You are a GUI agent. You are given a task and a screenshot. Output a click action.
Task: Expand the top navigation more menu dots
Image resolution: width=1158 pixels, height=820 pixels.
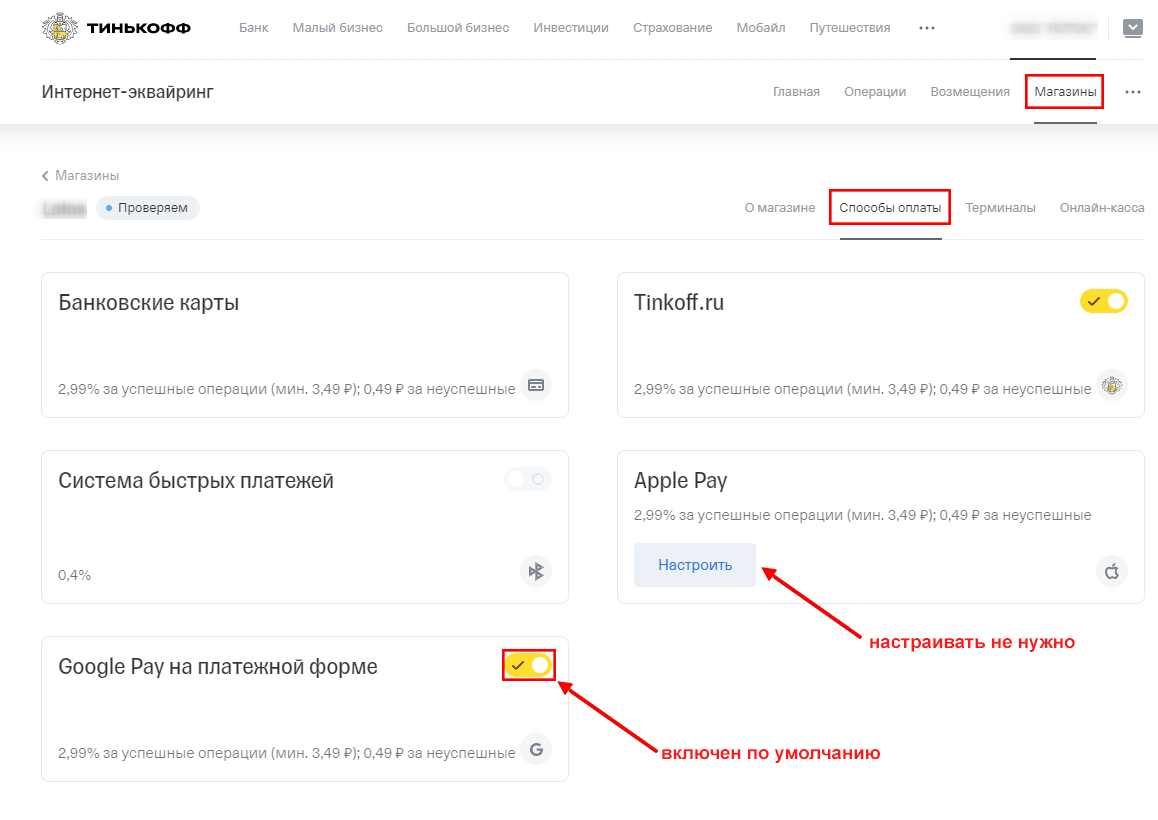(x=927, y=28)
